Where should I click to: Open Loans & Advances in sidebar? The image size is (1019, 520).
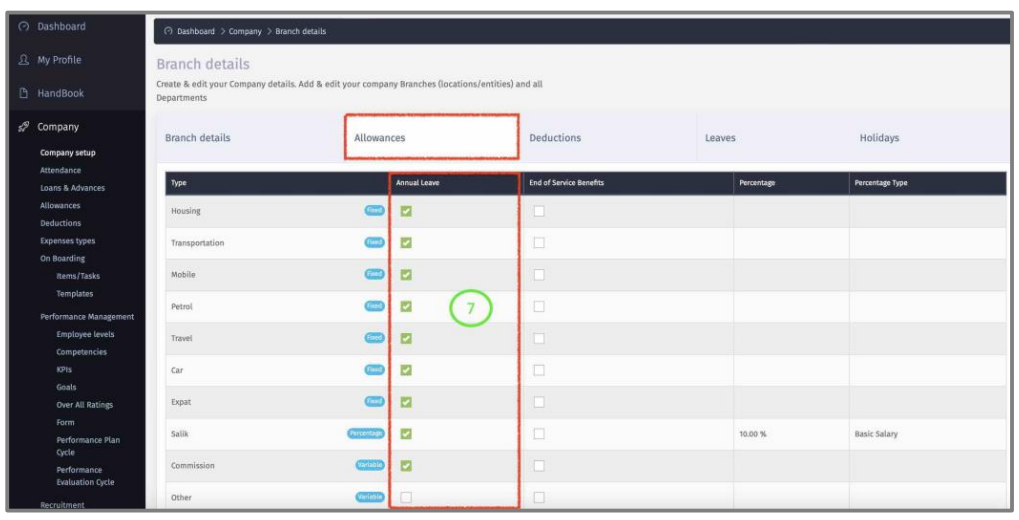point(72,188)
